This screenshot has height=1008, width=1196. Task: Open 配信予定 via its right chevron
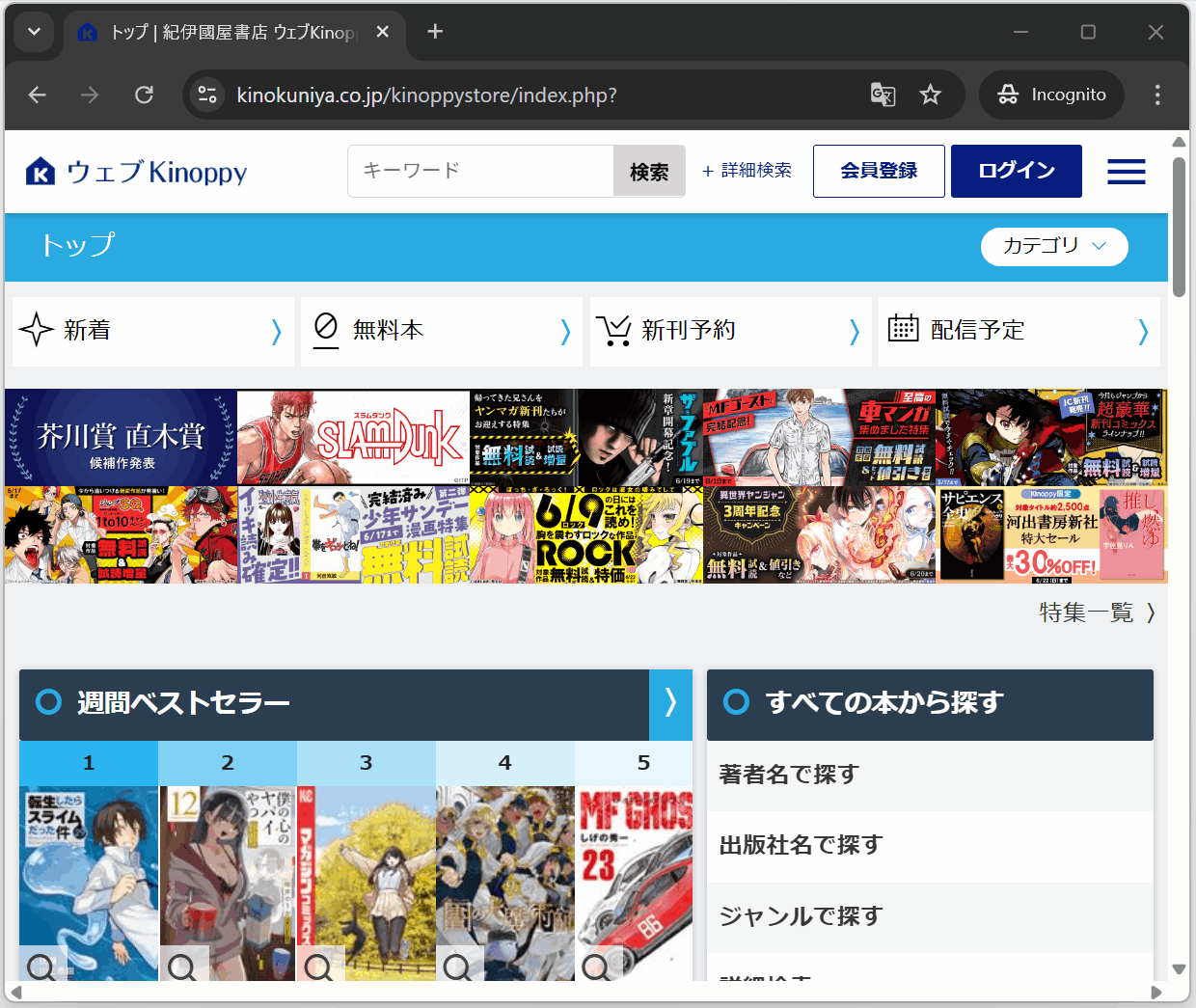tap(1143, 332)
